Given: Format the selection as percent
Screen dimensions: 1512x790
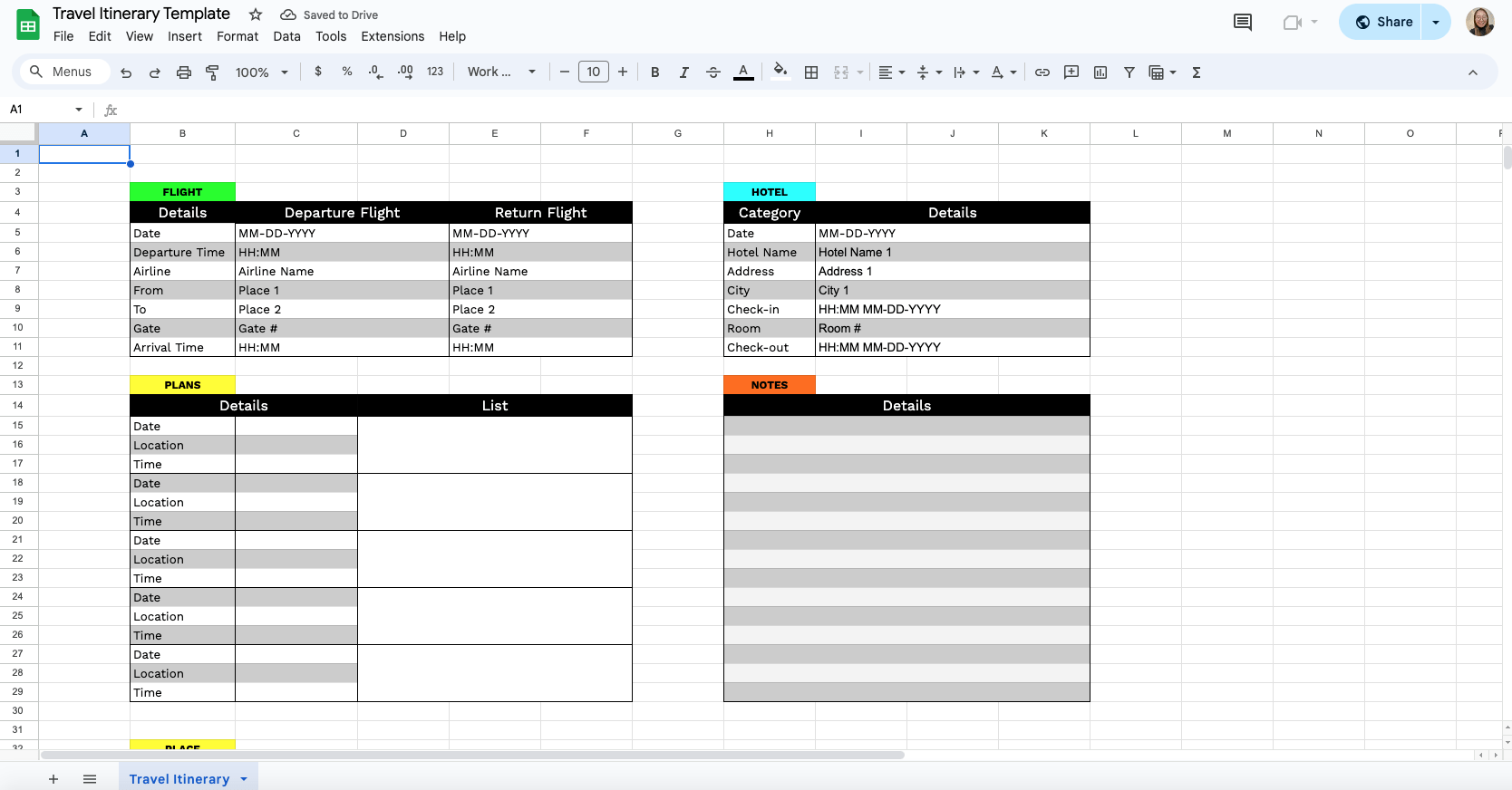Looking at the screenshot, I should point(347,72).
